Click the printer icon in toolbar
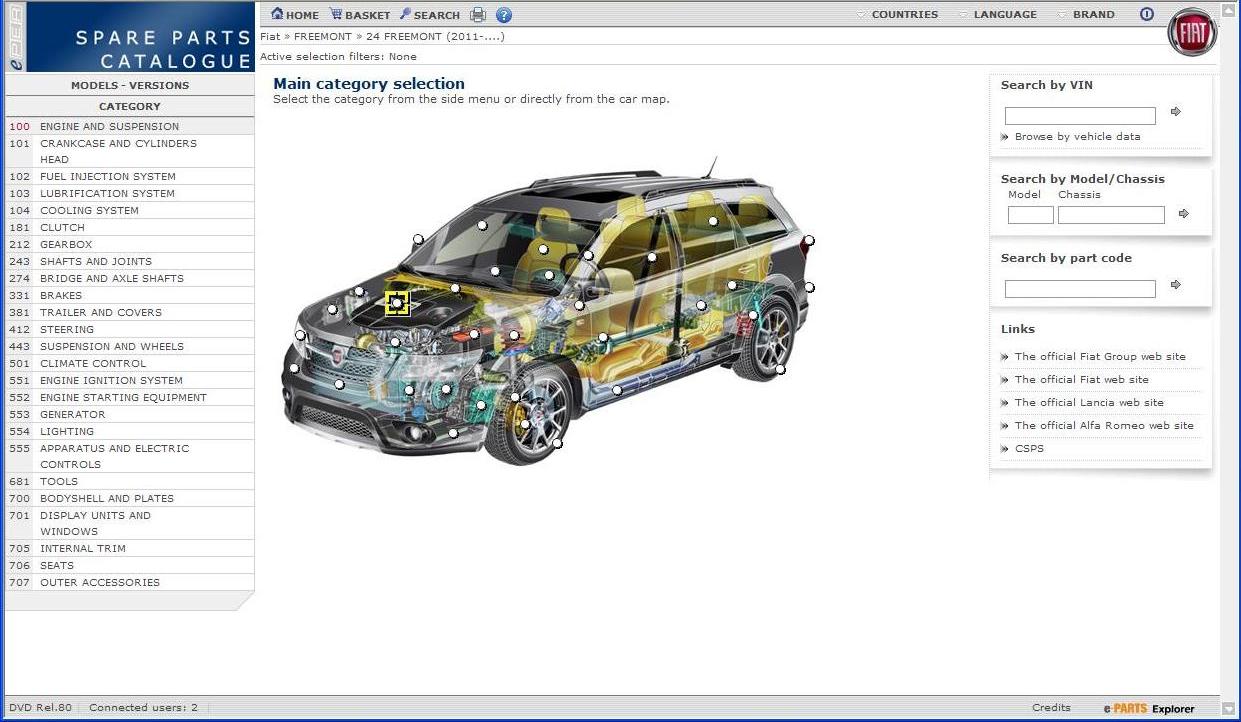The width and height of the screenshot is (1241, 722). [478, 15]
